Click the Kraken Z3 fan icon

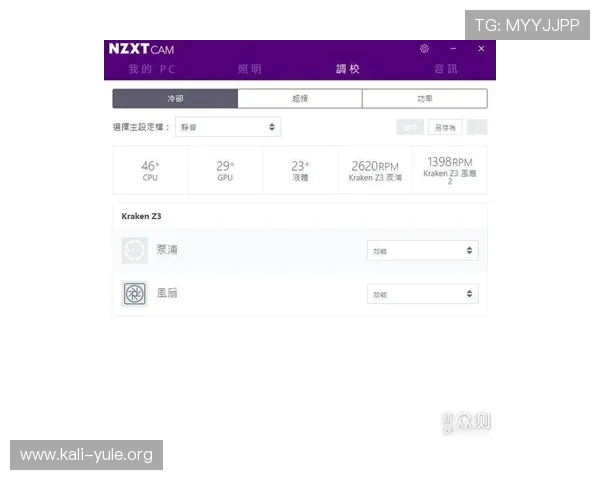click(x=135, y=294)
